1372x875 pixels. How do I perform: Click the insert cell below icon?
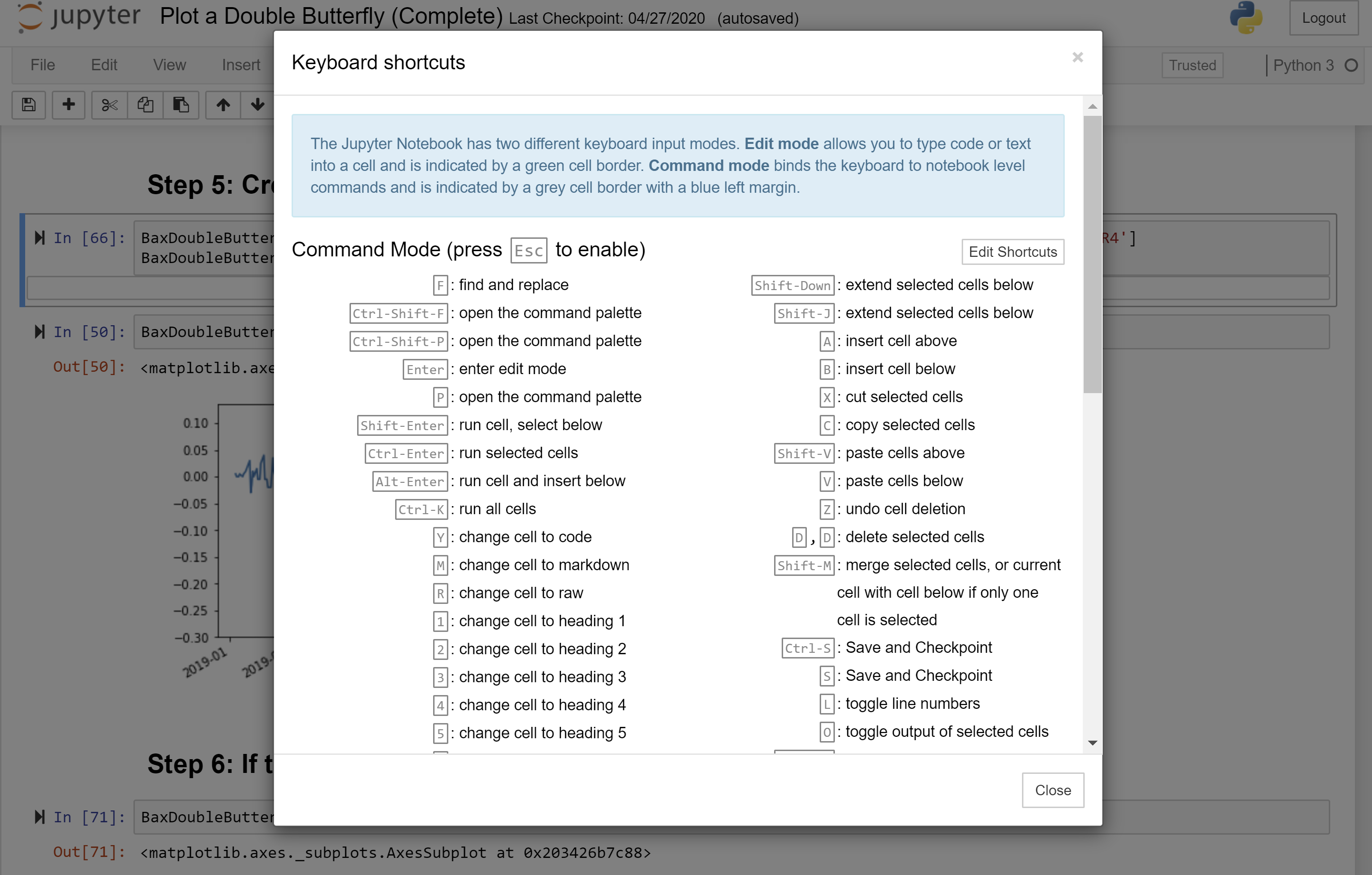pos(67,104)
